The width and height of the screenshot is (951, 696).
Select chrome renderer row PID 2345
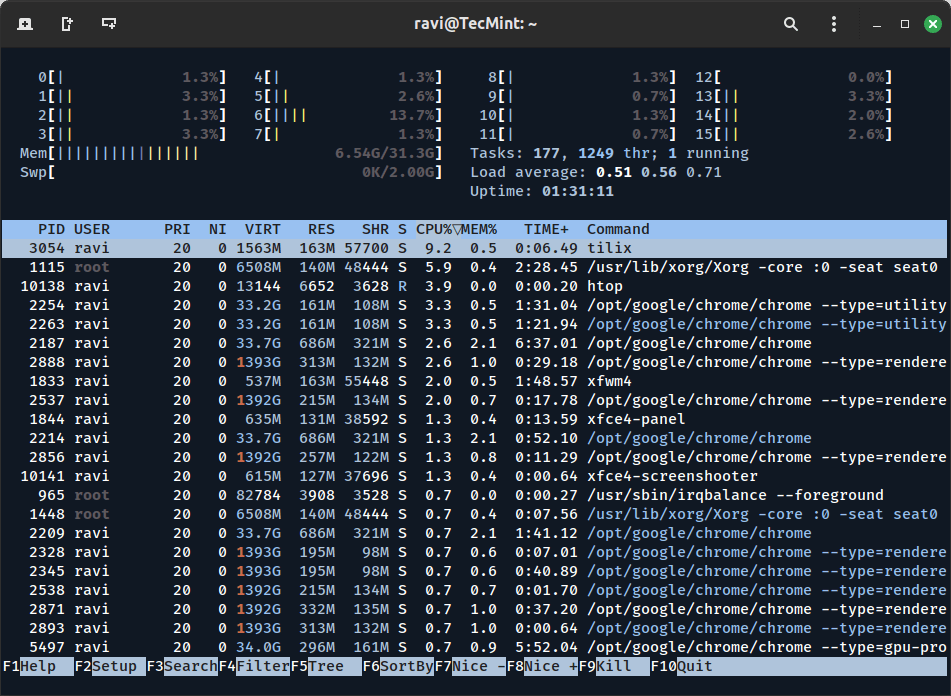pos(474,571)
